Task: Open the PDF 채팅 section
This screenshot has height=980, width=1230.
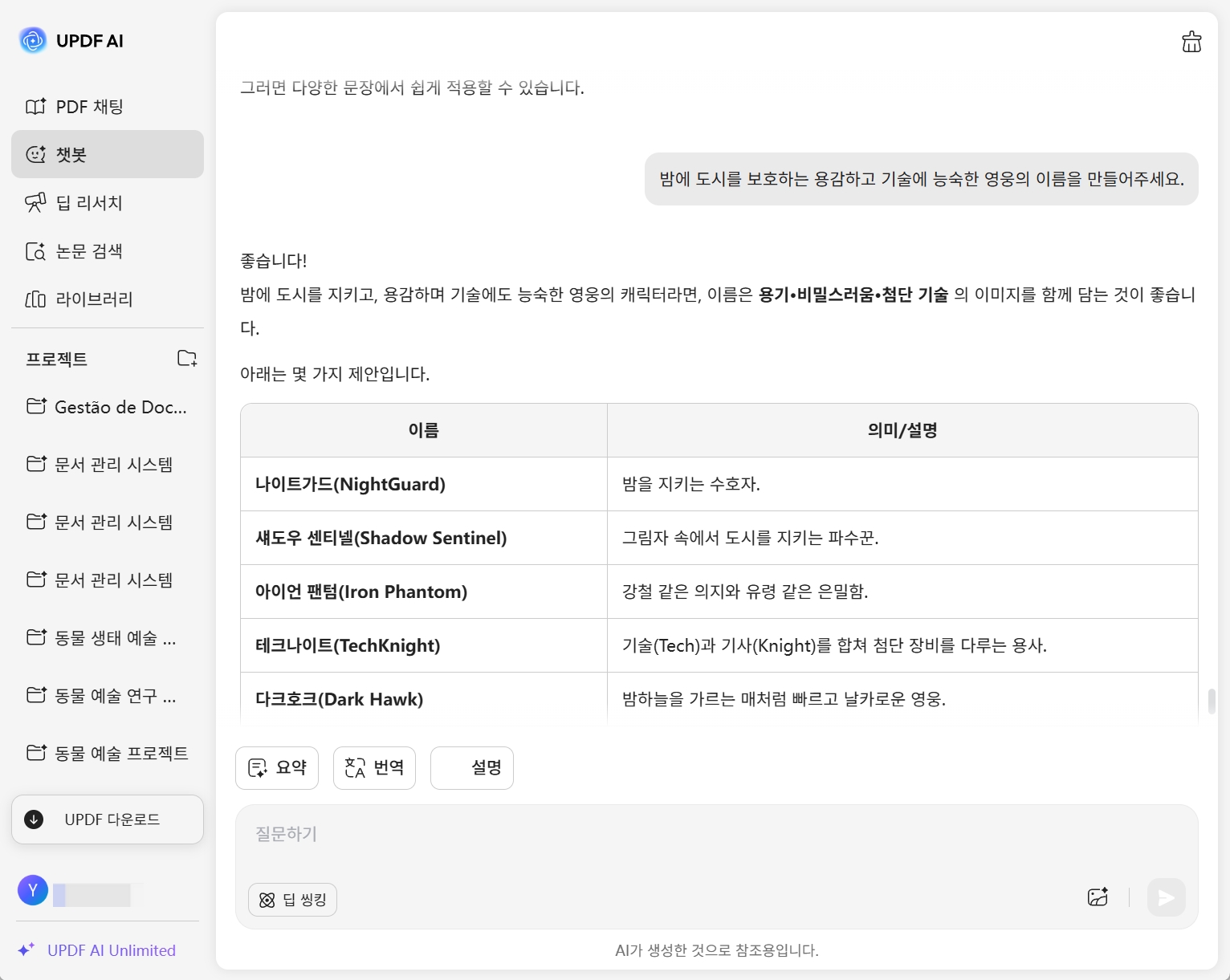Action: click(x=108, y=107)
